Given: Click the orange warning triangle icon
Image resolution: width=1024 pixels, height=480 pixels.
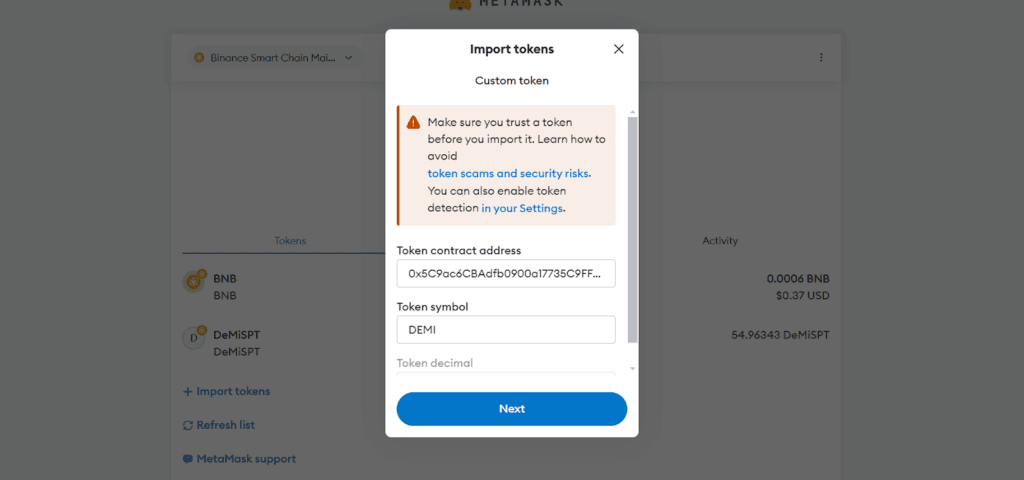Looking at the screenshot, I should (413, 123).
